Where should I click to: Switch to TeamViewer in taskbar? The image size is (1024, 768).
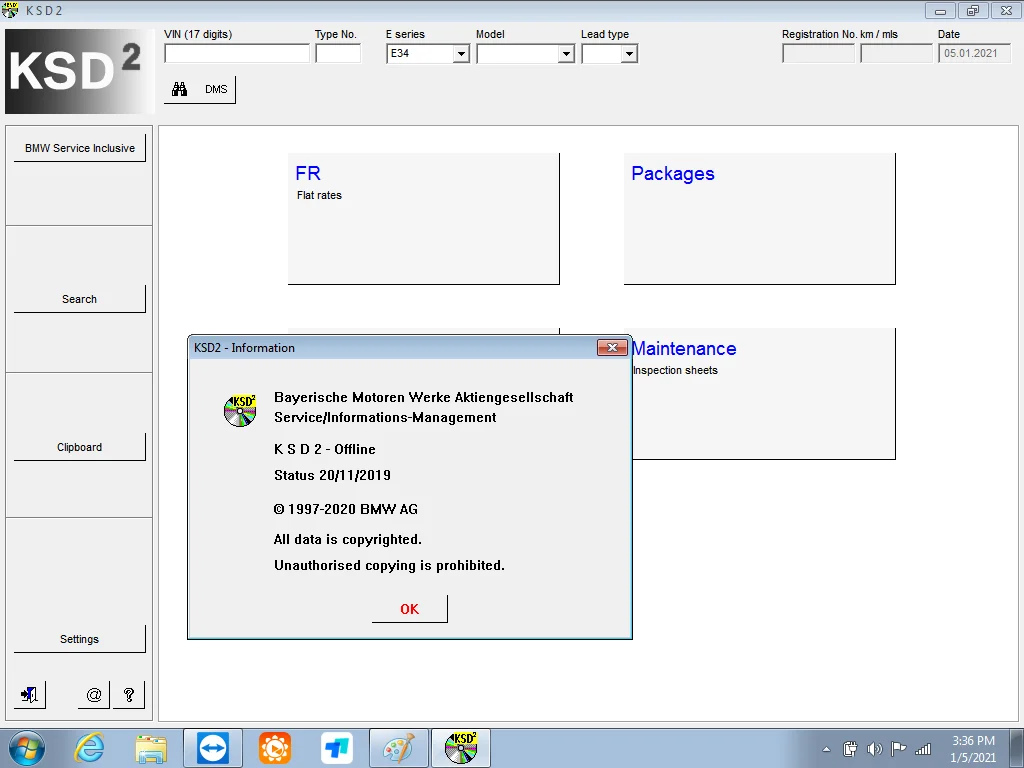pos(213,748)
